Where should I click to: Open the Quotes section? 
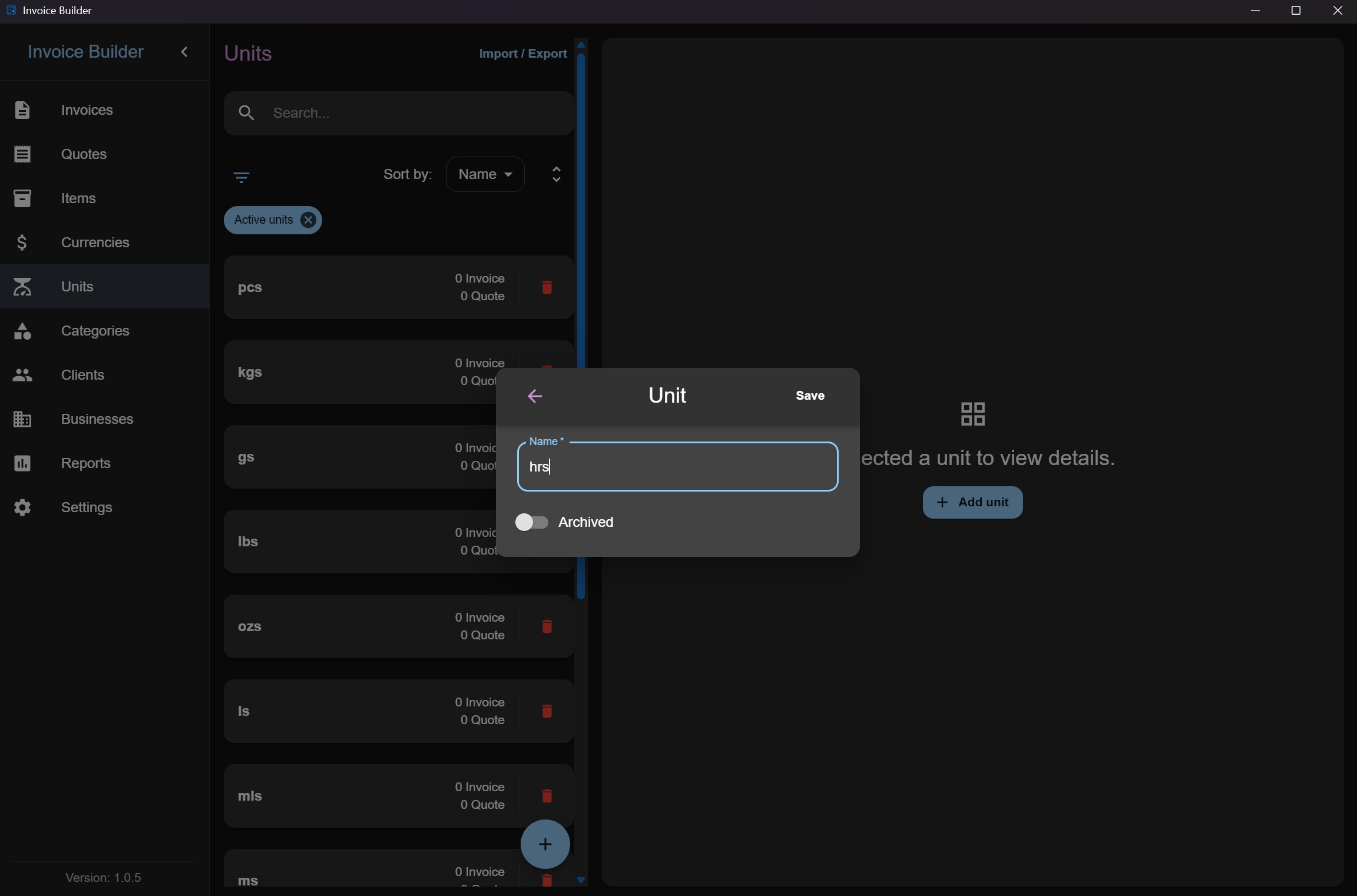105,154
